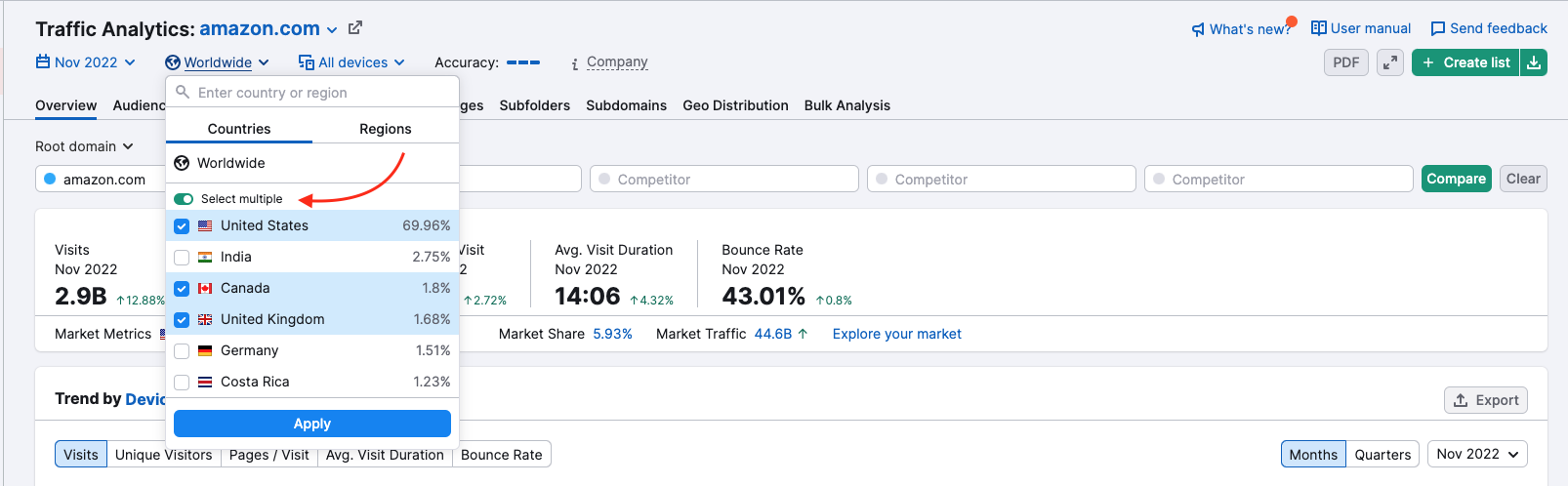Viewport: 1568px width, 486px height.
Task: Open the All devices dropdown
Action: tap(352, 62)
